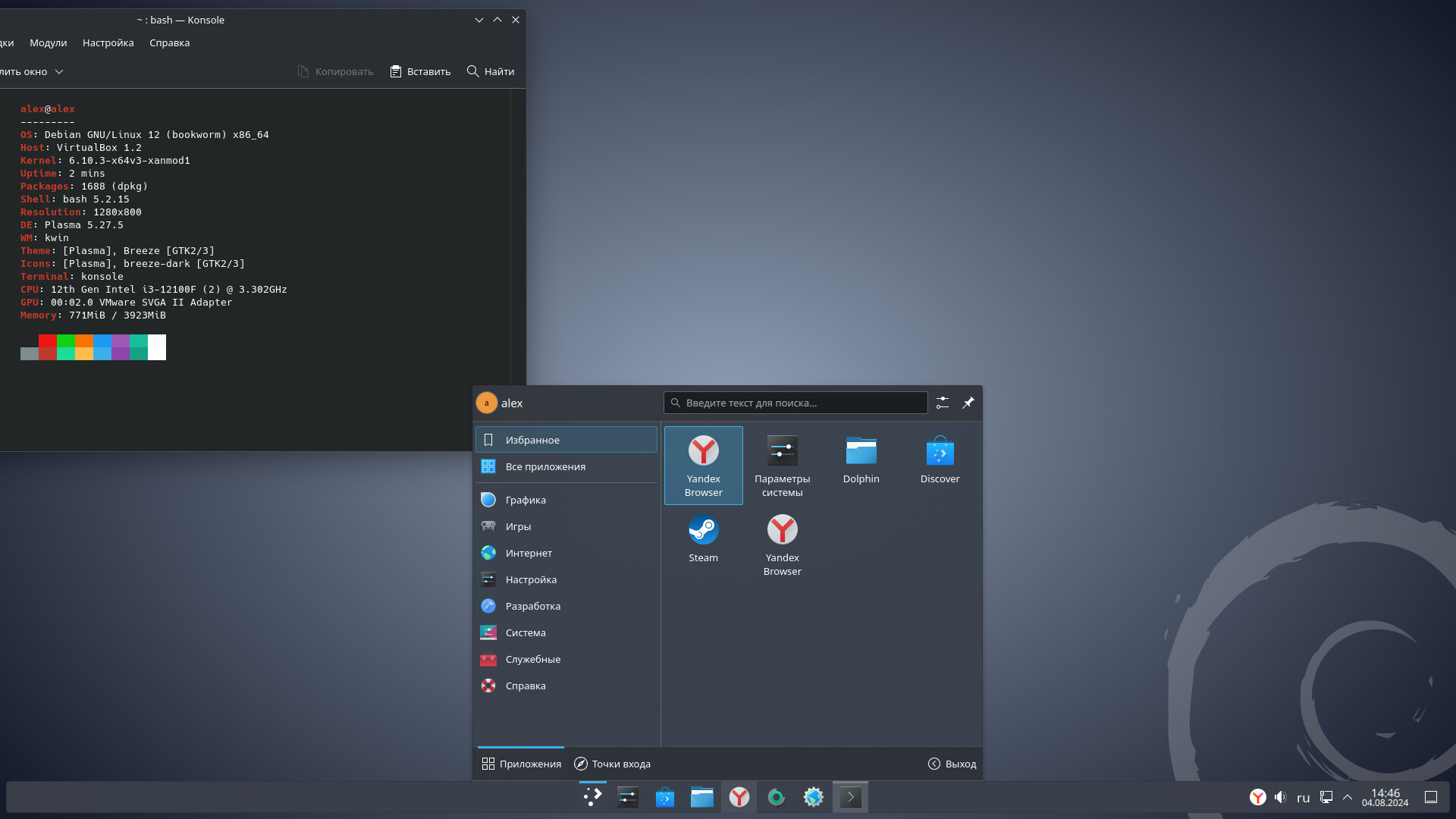Open Yandex Browser from the taskbar
This screenshot has height=819, width=1456.
point(739,797)
